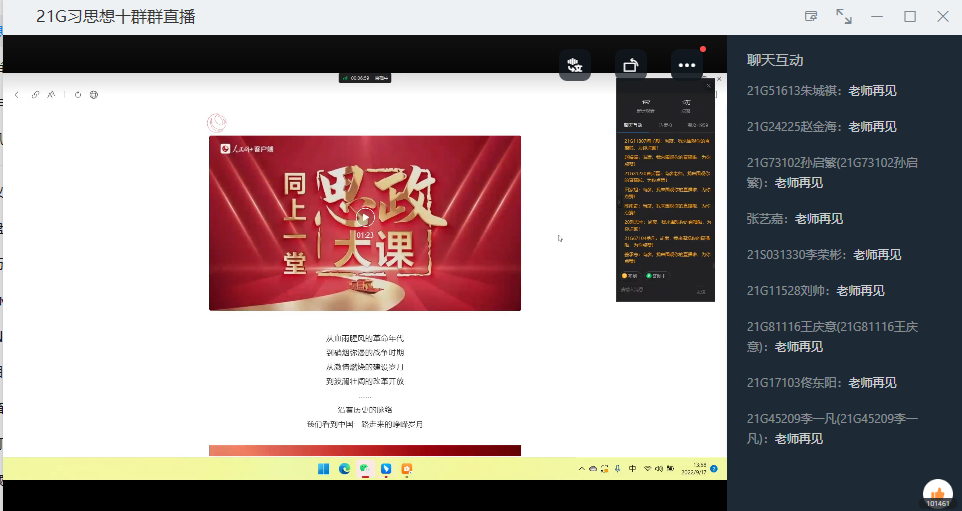Click 朱城祺's chat message 老师再见
Screen dimensions: 962x511
(872, 90)
